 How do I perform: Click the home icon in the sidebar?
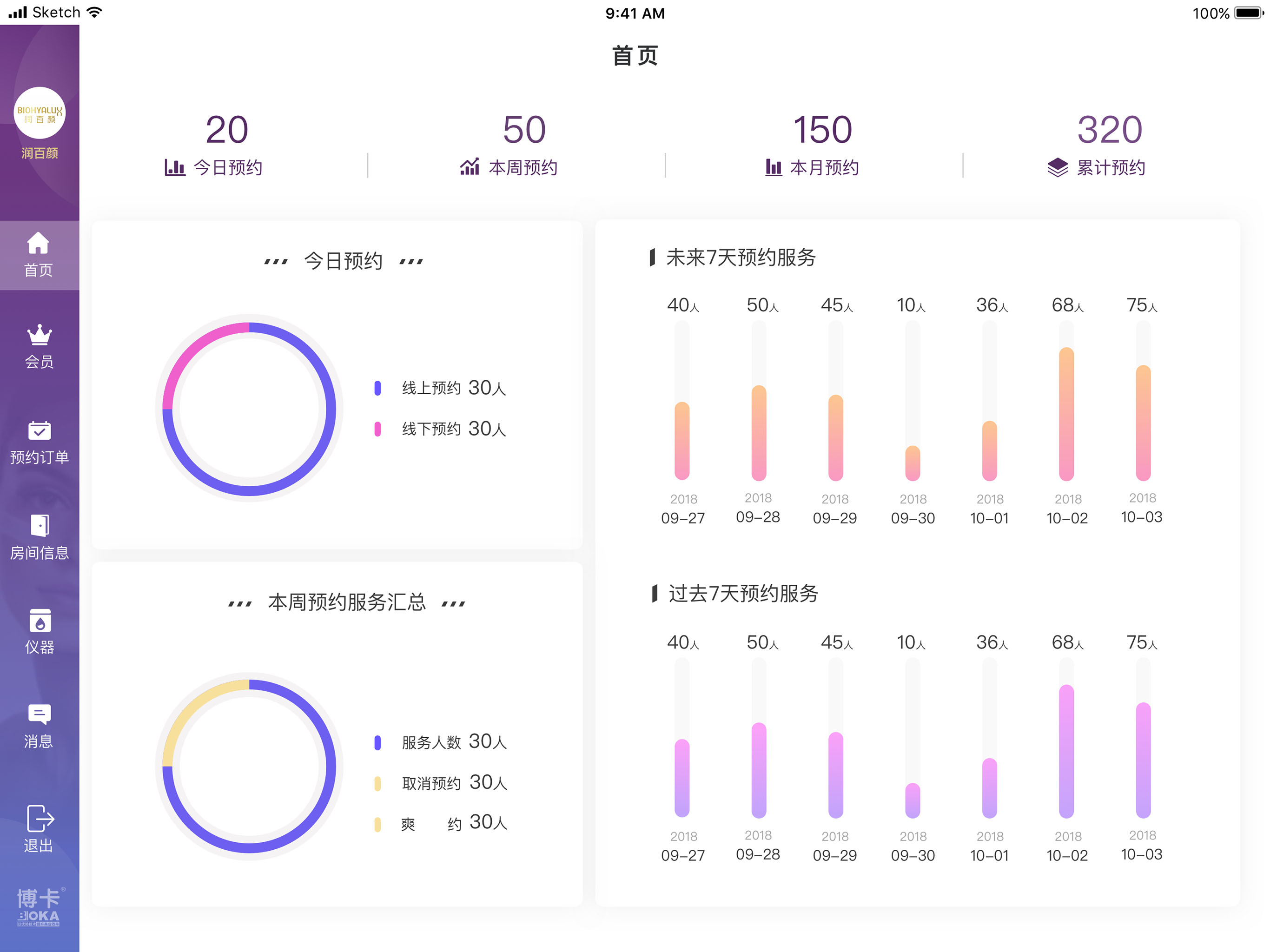click(39, 243)
